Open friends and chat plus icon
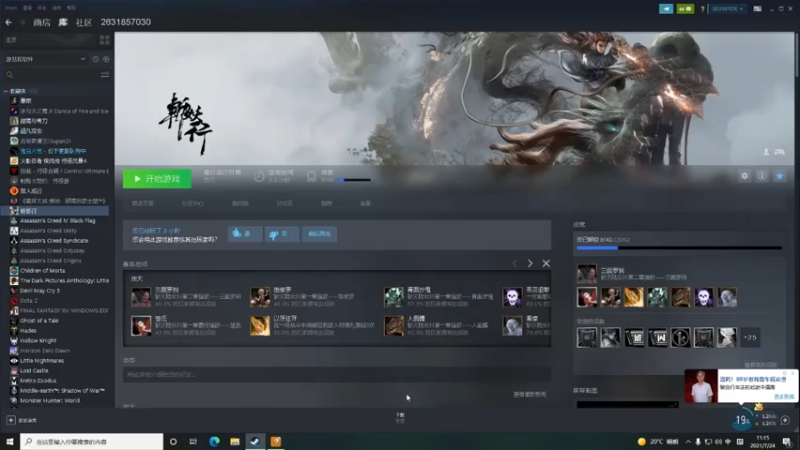The width and height of the screenshot is (800, 450). [x=785, y=420]
